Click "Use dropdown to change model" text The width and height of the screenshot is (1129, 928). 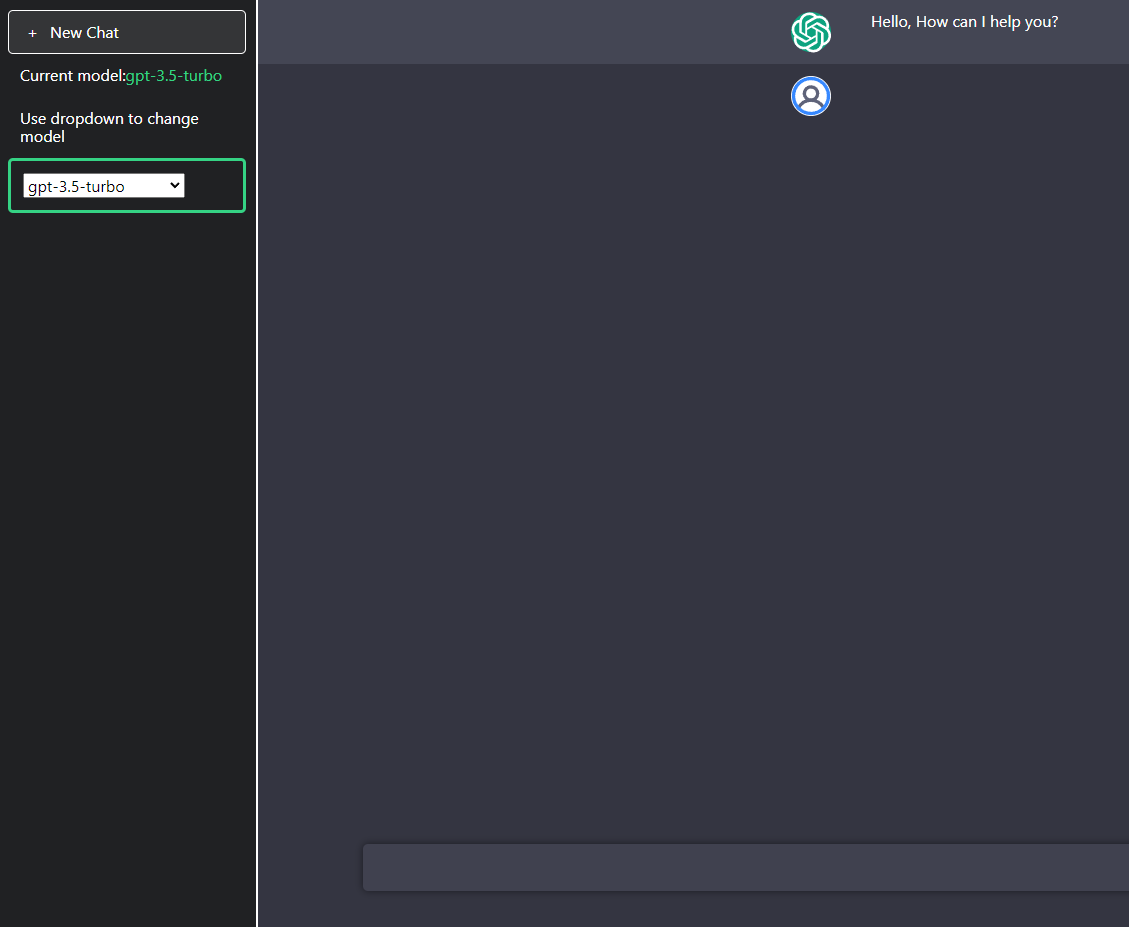point(109,127)
